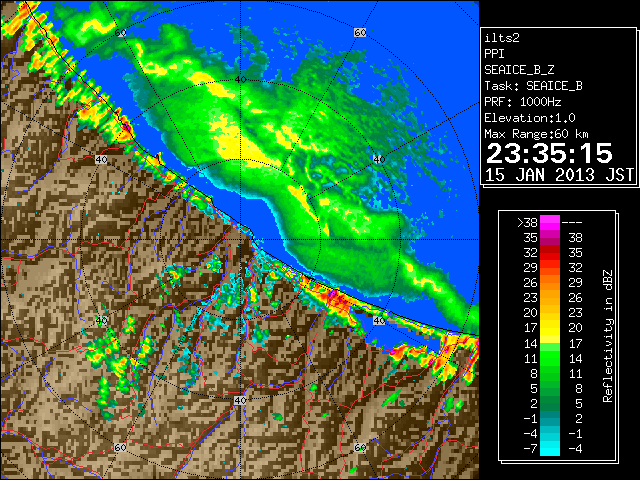This screenshot has height=480, width=640.
Task: Click the ">38" legend label
Action: click(527, 222)
